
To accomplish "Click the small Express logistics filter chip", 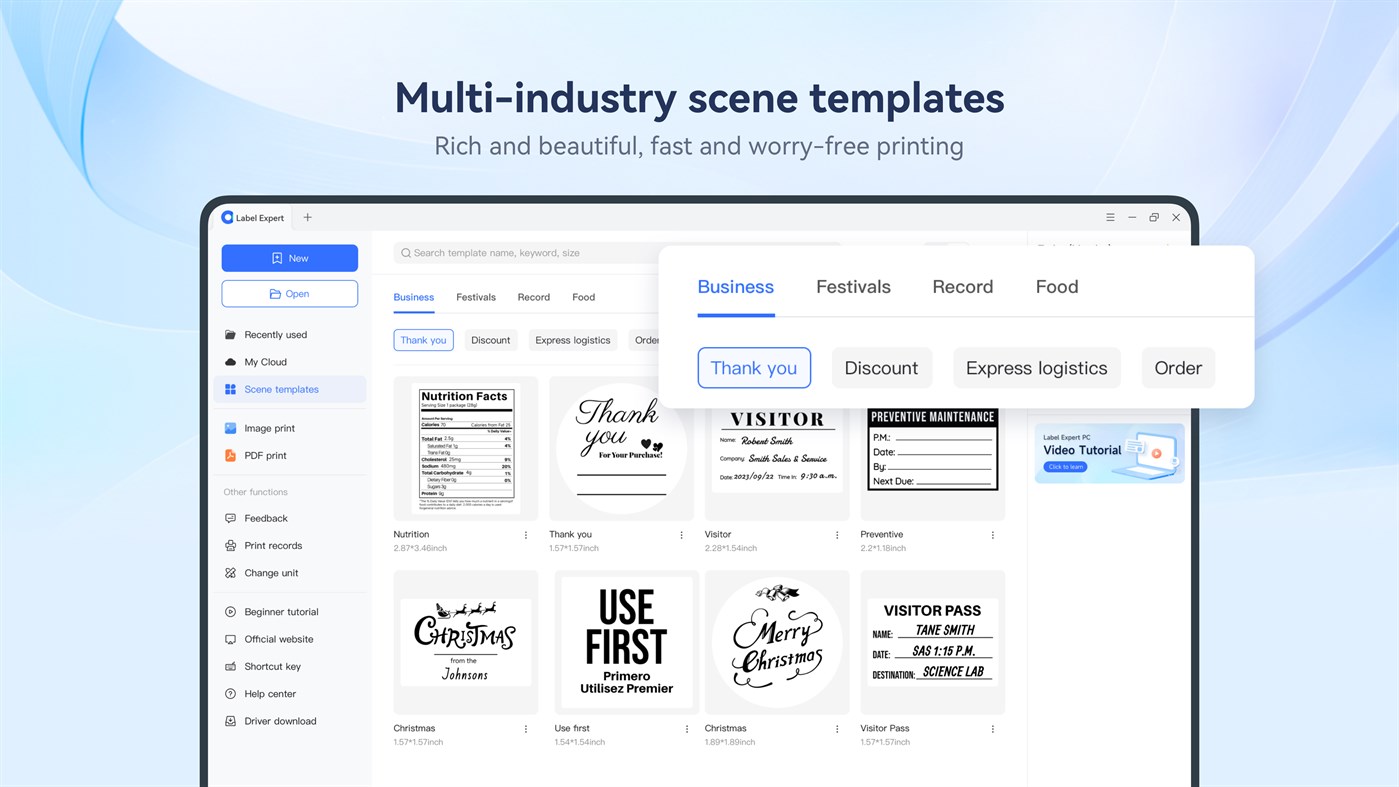I will click(x=573, y=340).
